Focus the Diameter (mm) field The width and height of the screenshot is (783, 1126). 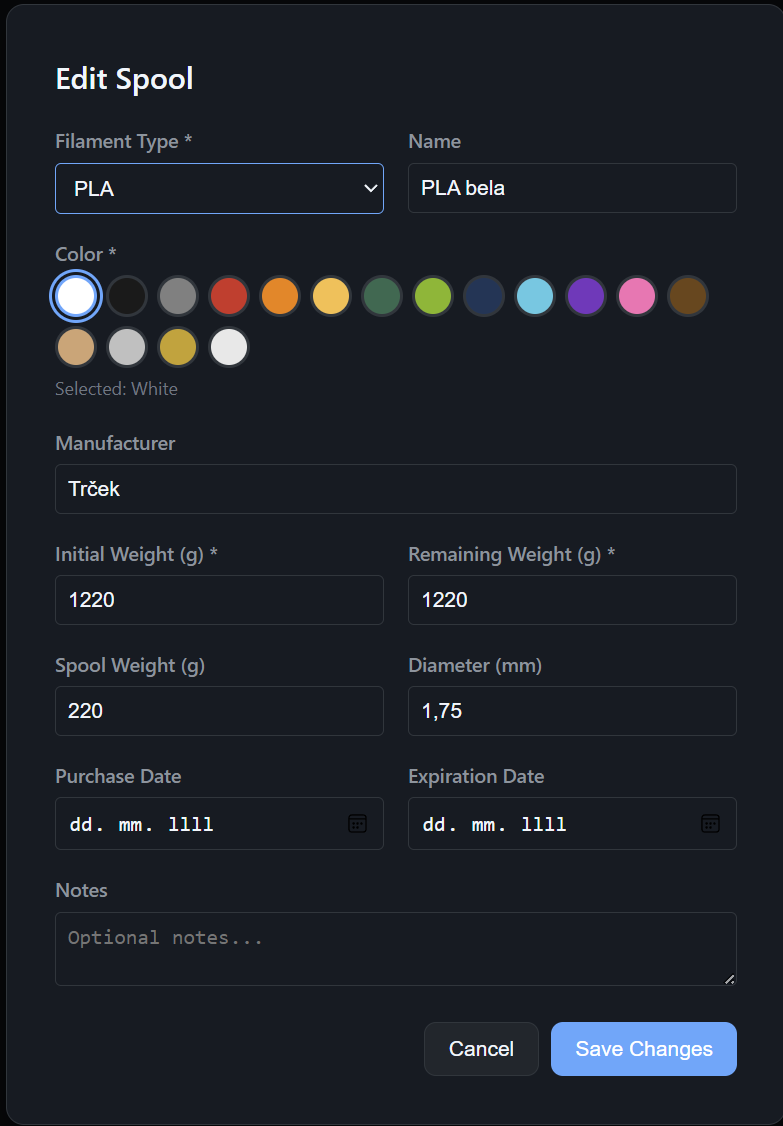click(572, 711)
